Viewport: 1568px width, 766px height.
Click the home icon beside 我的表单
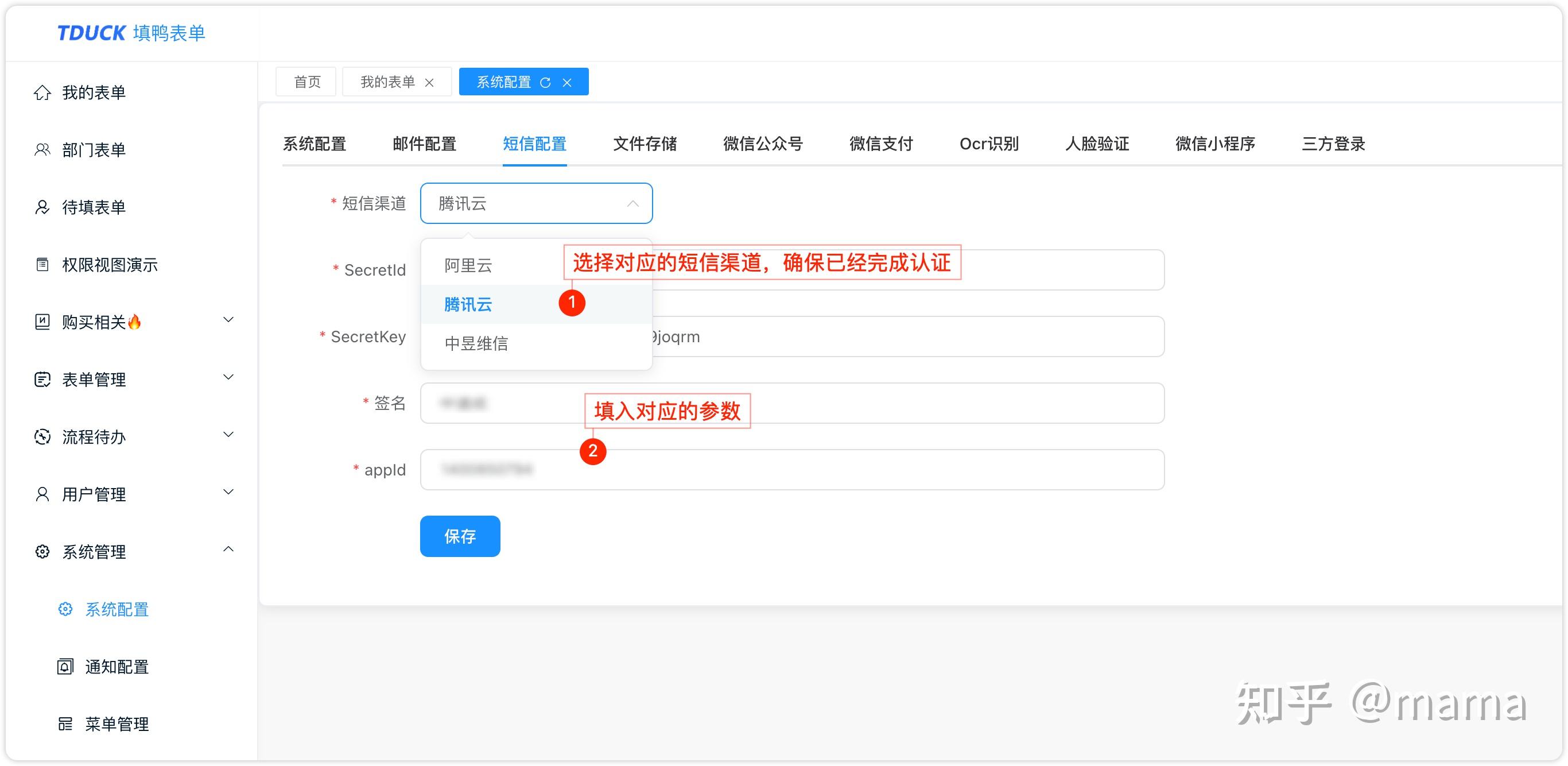(x=42, y=92)
